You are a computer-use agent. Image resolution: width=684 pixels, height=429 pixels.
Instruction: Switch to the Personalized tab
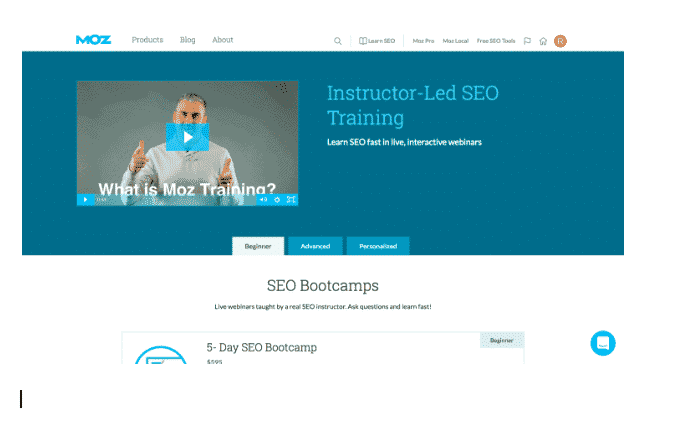(x=378, y=246)
